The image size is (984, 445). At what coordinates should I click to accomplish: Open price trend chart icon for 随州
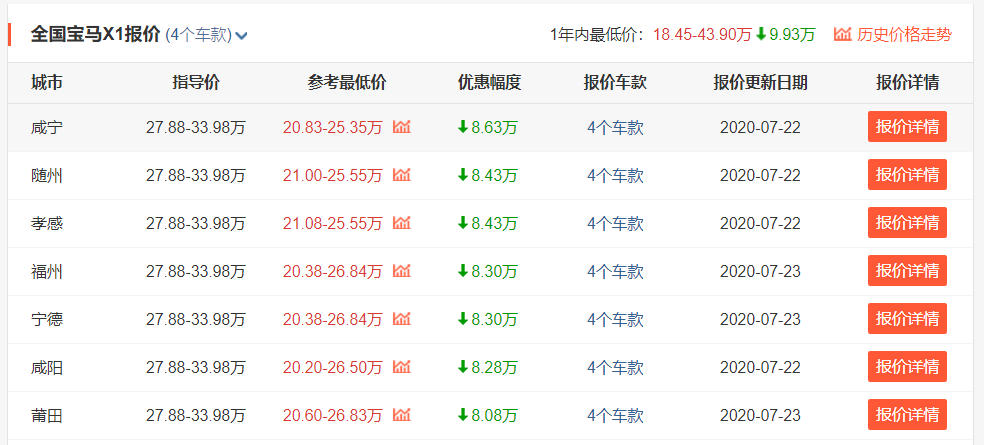pos(402,175)
